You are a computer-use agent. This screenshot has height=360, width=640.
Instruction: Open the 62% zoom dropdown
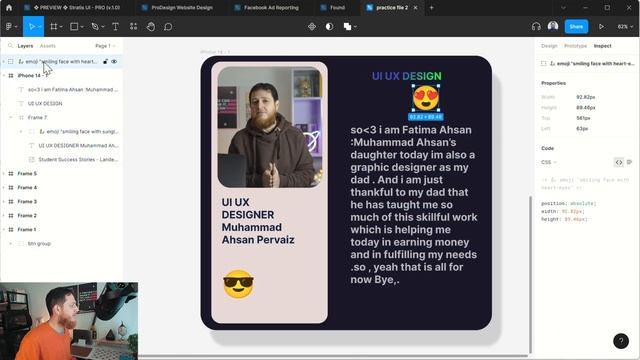(625, 27)
